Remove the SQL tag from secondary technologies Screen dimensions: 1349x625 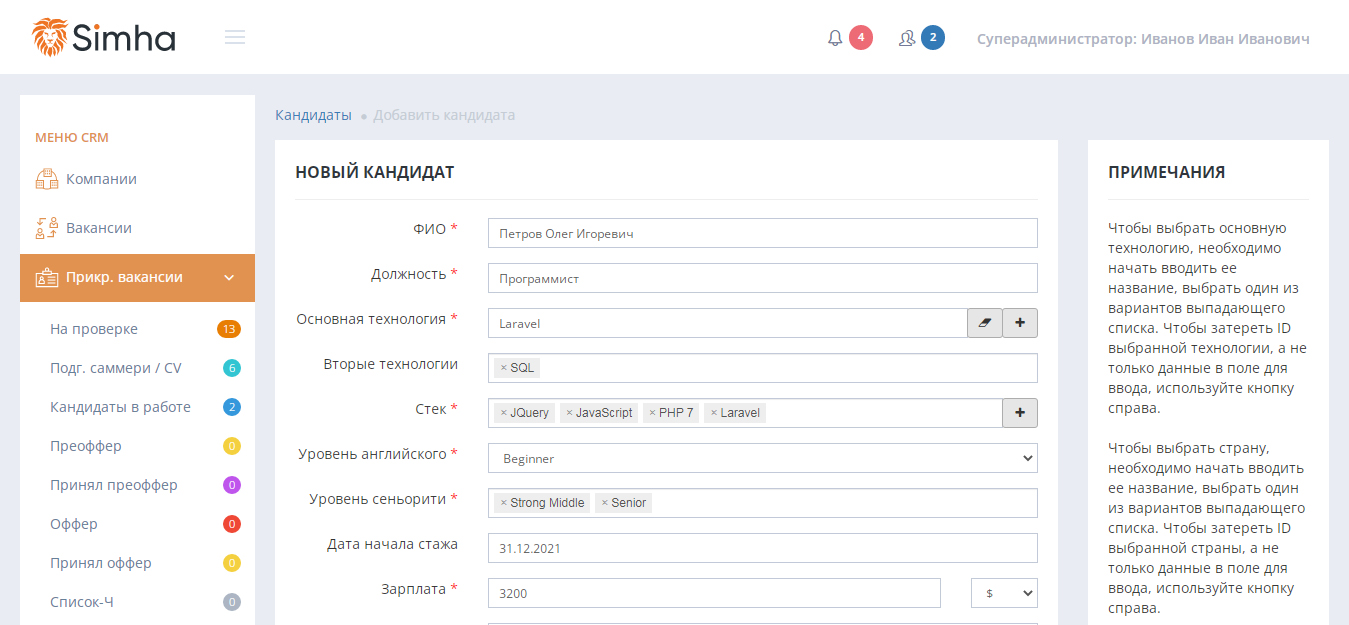[x=503, y=368]
